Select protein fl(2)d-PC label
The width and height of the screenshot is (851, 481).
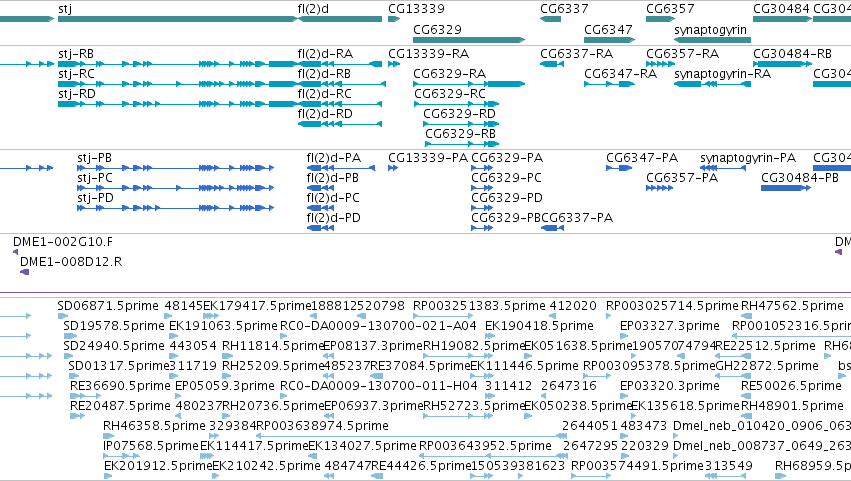point(333,198)
